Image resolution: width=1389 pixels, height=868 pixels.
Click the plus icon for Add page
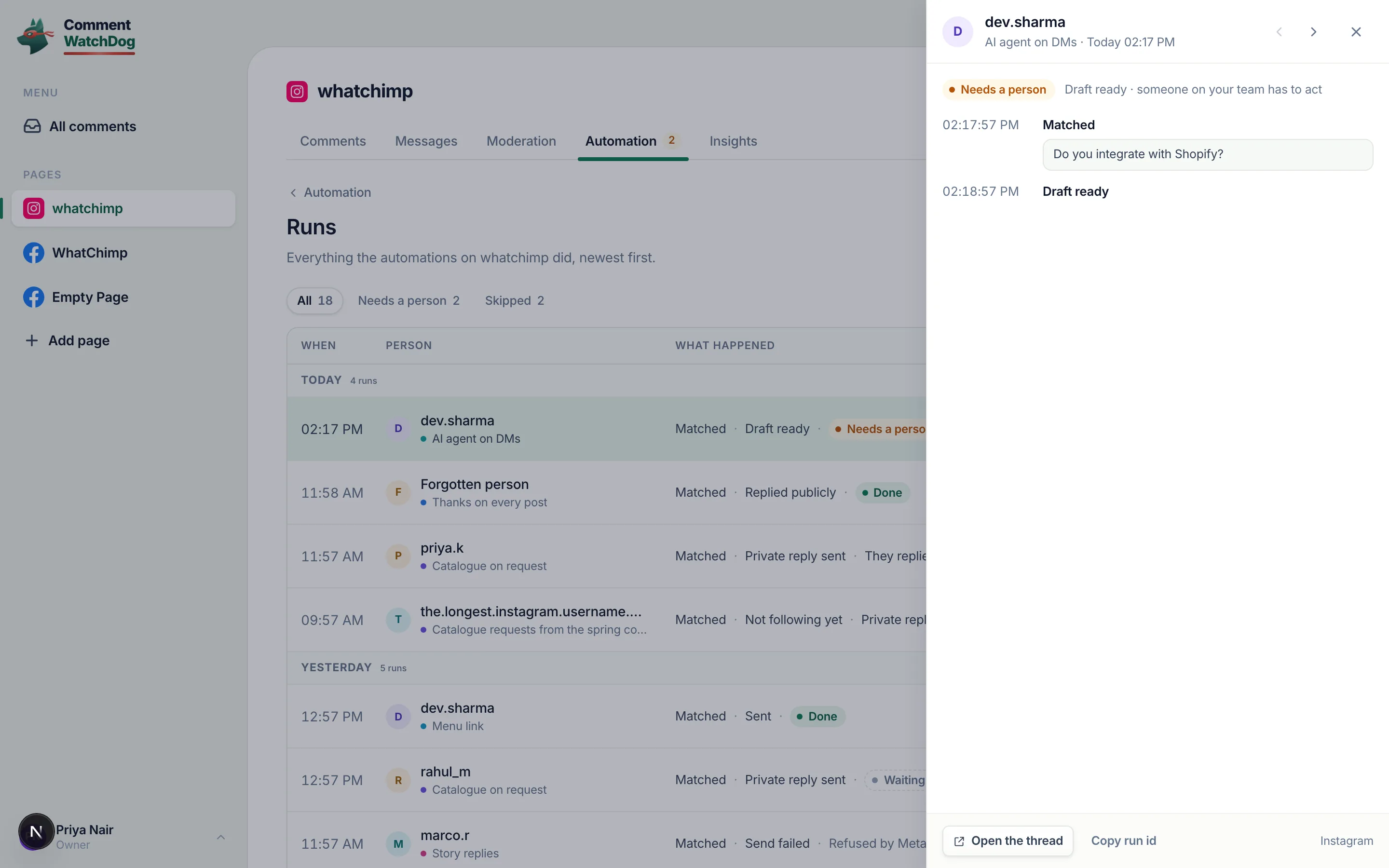click(31, 340)
